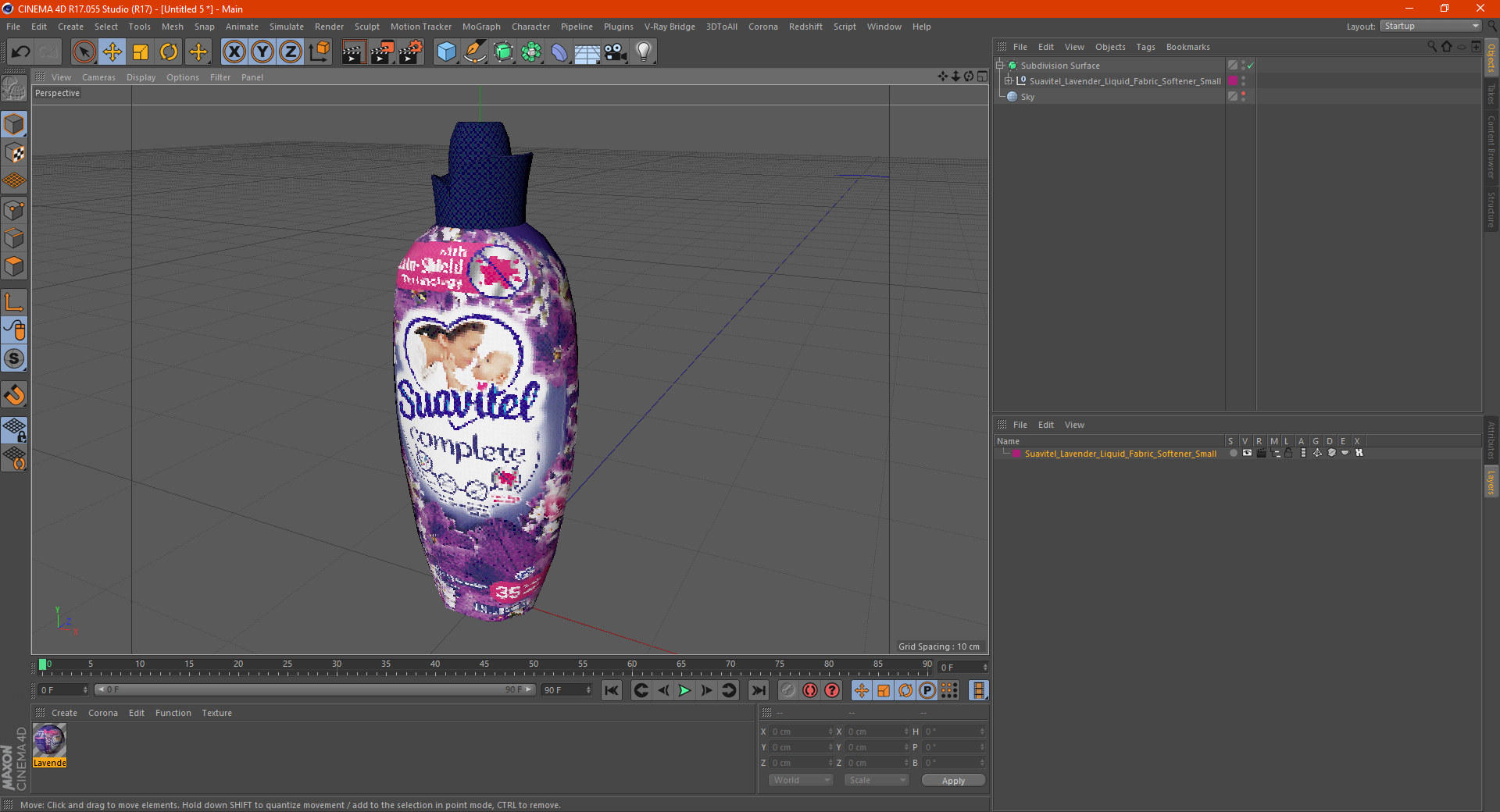Select the Rotate tool in top toolbar

pos(169,52)
